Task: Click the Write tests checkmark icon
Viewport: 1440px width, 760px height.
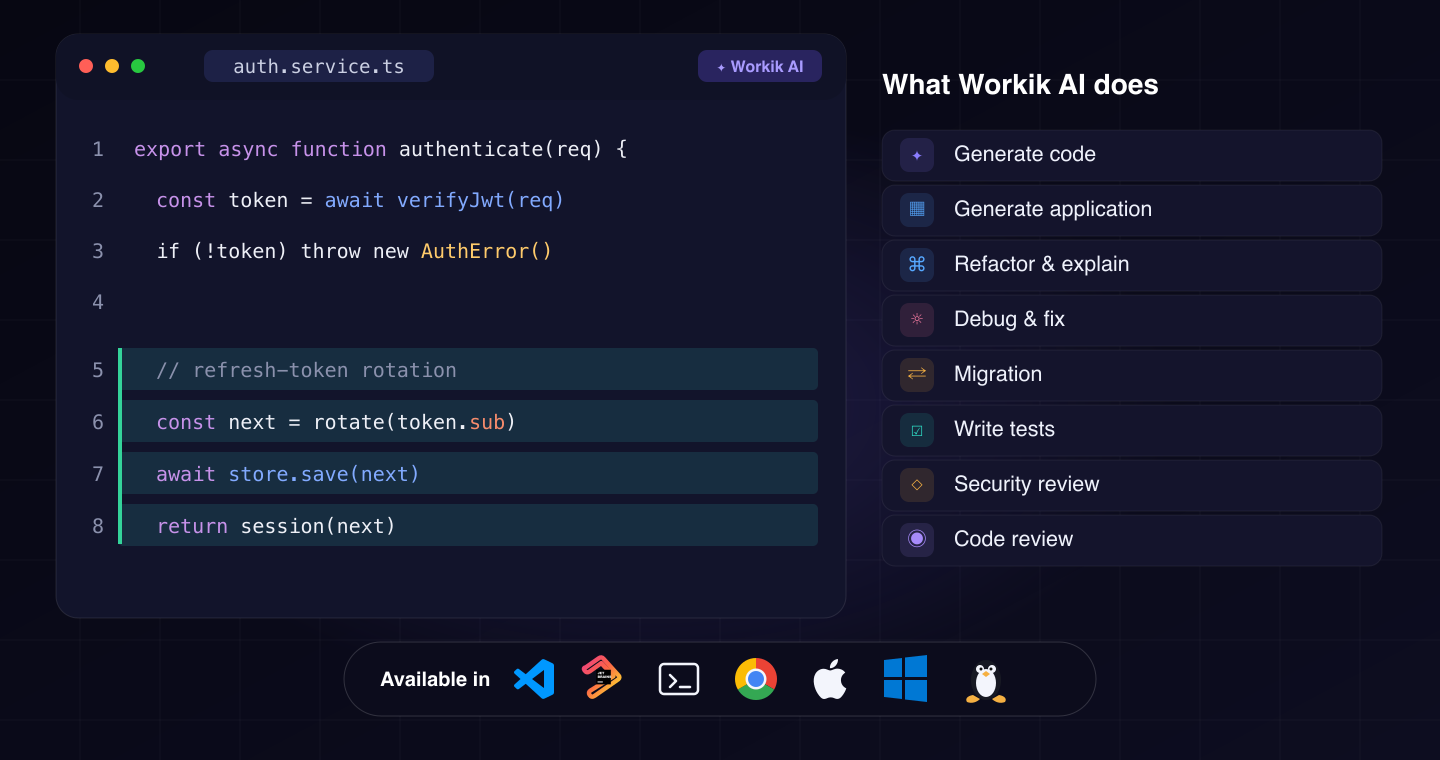Action: tap(917, 430)
